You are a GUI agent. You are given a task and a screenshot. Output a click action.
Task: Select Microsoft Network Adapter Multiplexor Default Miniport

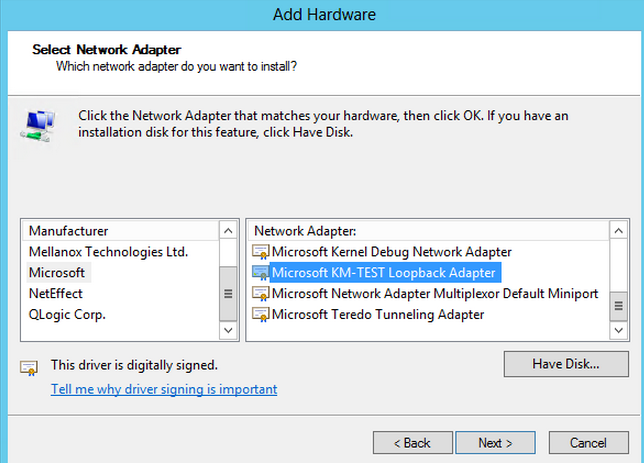click(x=435, y=294)
